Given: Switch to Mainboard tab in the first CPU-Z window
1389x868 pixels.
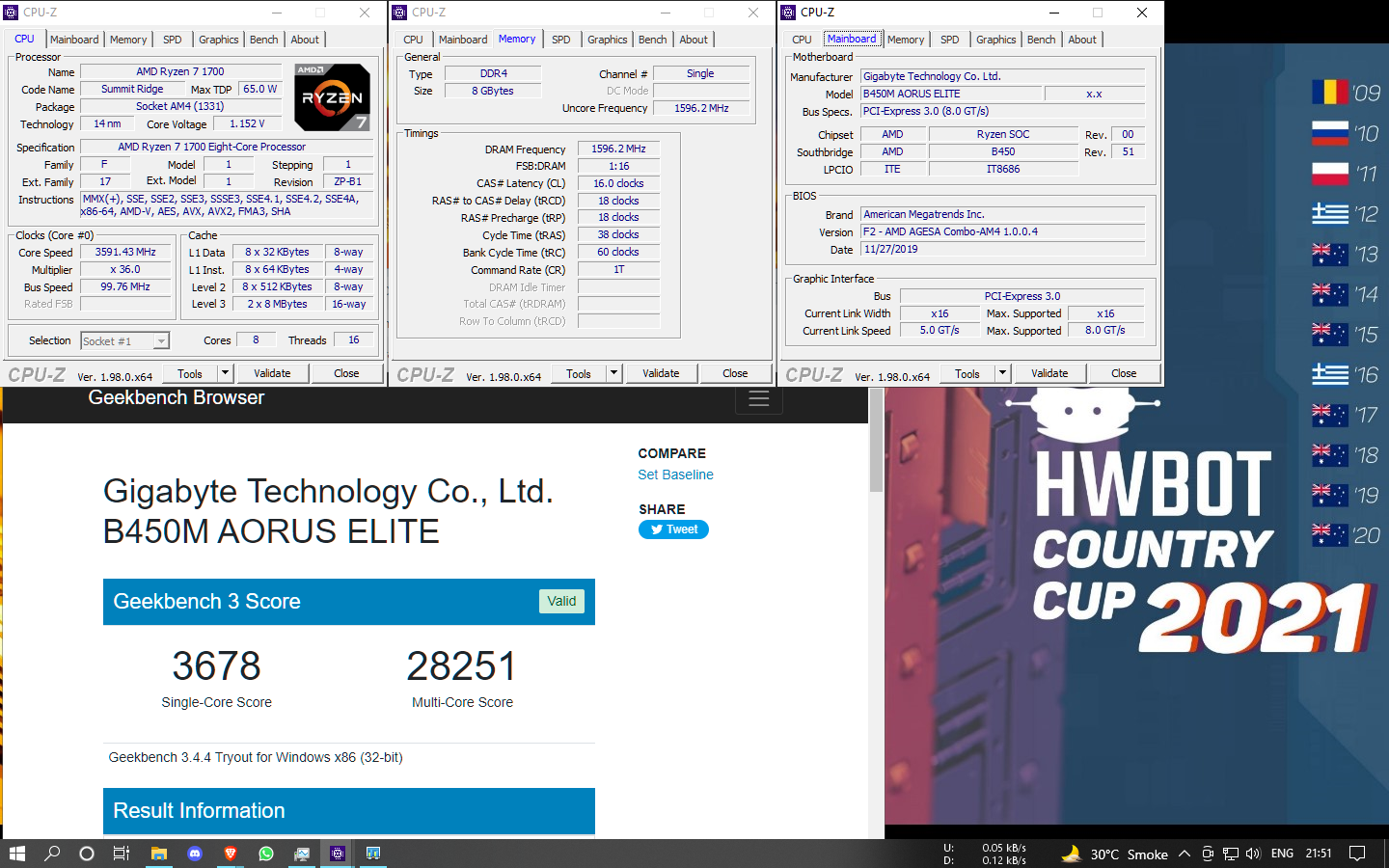Looking at the screenshot, I should [x=74, y=40].
